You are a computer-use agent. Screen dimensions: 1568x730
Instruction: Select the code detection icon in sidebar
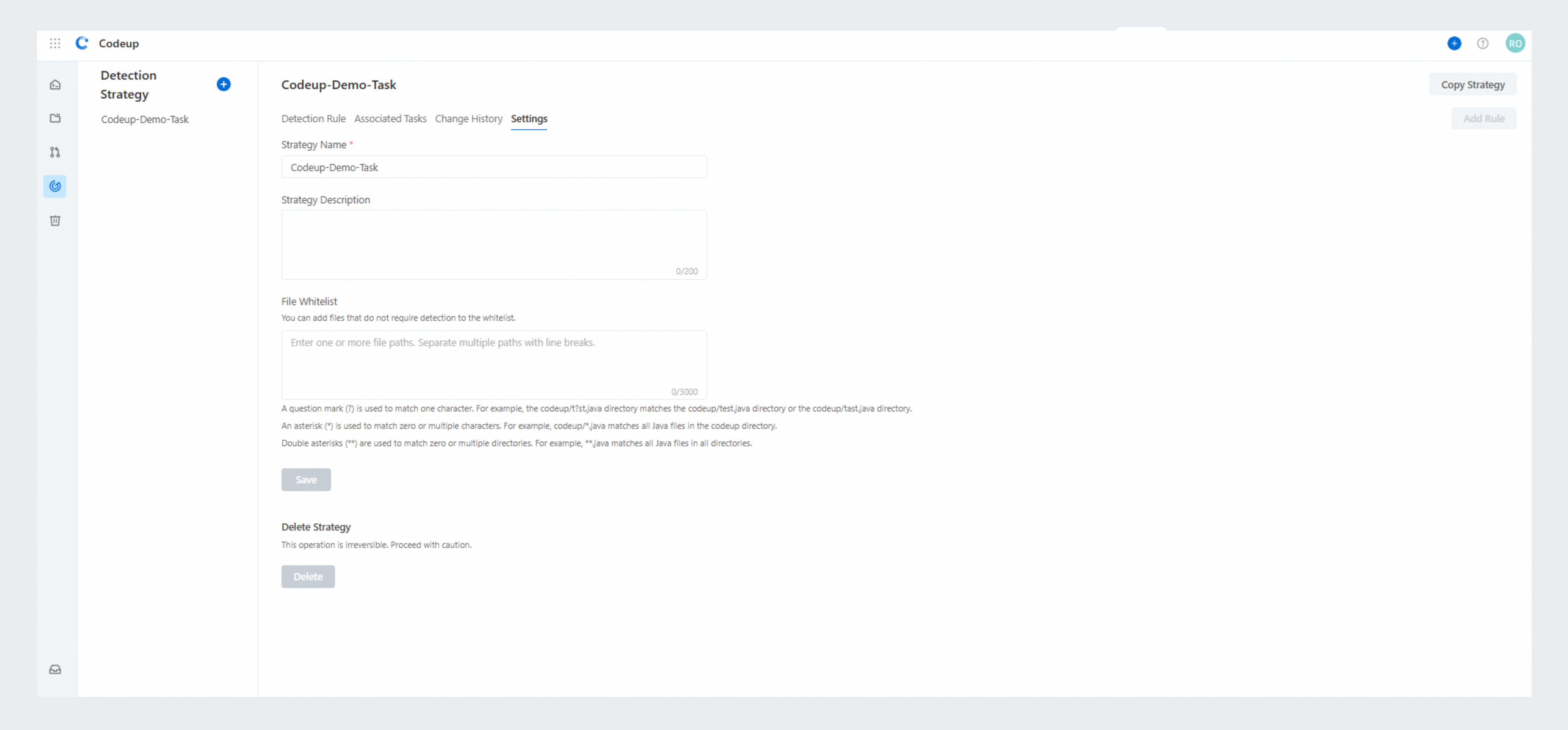[x=55, y=186]
